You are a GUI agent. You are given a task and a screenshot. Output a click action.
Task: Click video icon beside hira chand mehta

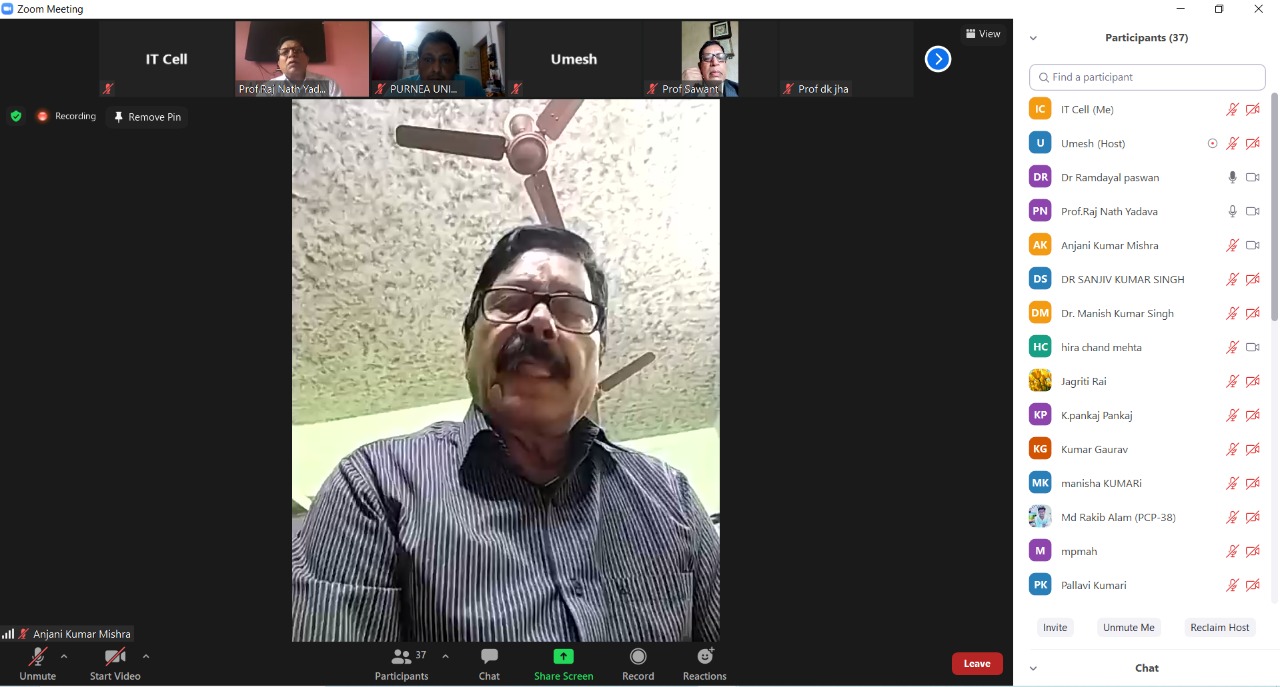[x=1252, y=347]
